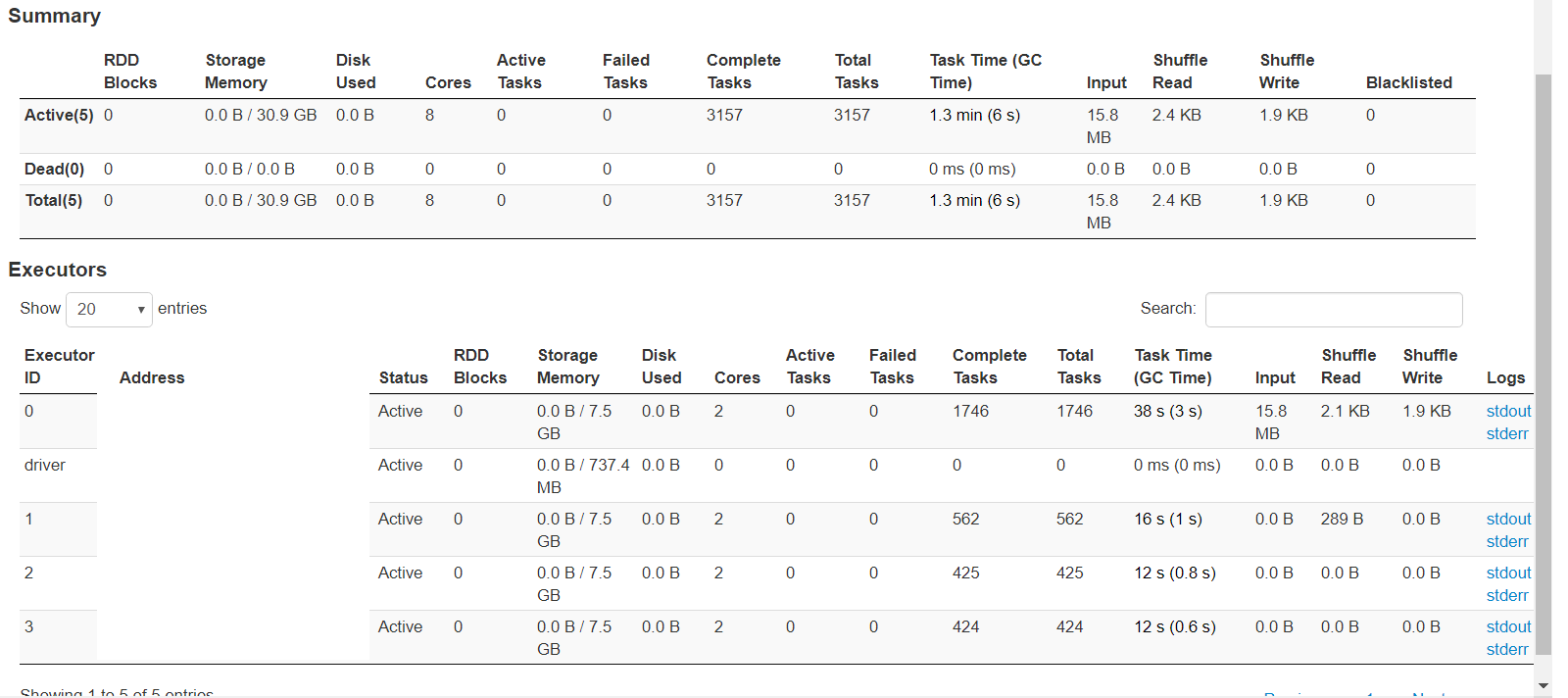Image resolution: width=1568 pixels, height=698 pixels.
Task: Sort executors by Disk Used column
Action: [661, 367]
